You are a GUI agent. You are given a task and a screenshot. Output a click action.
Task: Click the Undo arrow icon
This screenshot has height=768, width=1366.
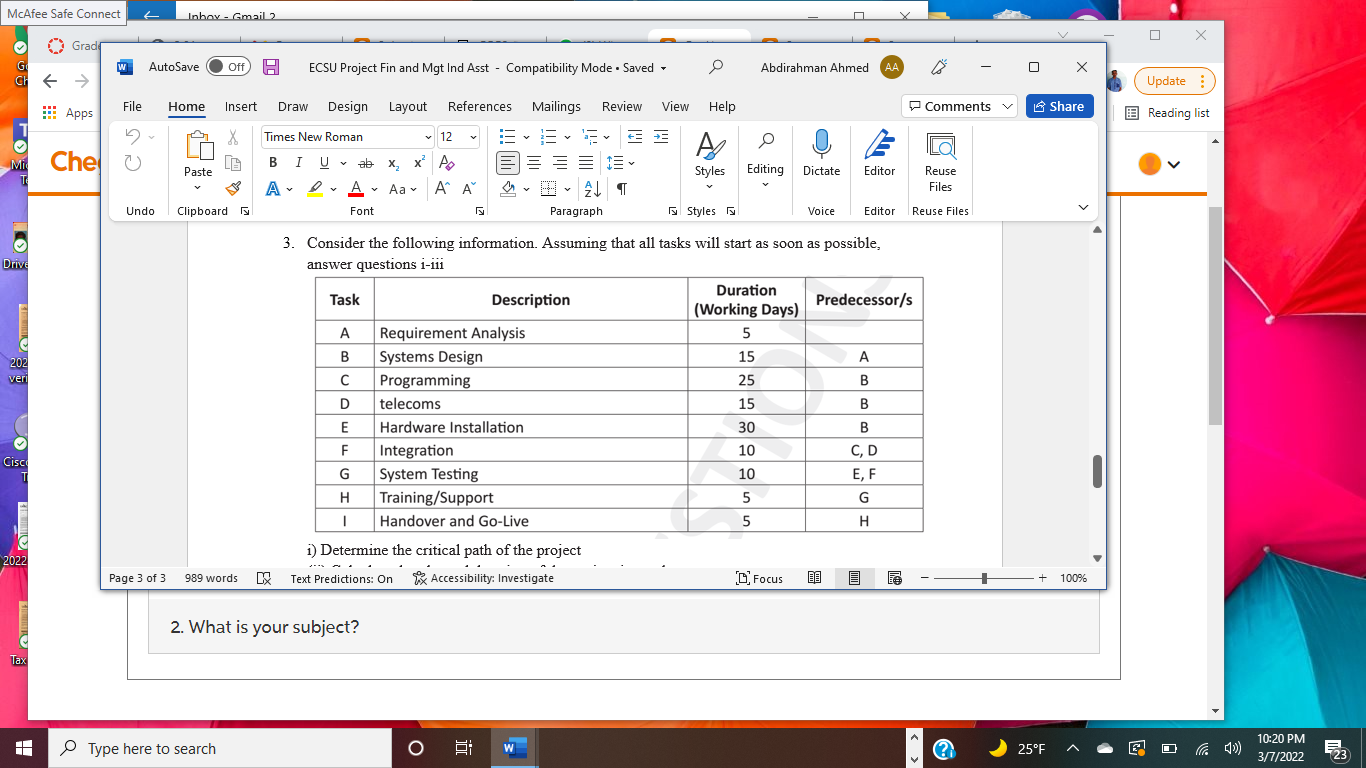pyautogui.click(x=133, y=137)
